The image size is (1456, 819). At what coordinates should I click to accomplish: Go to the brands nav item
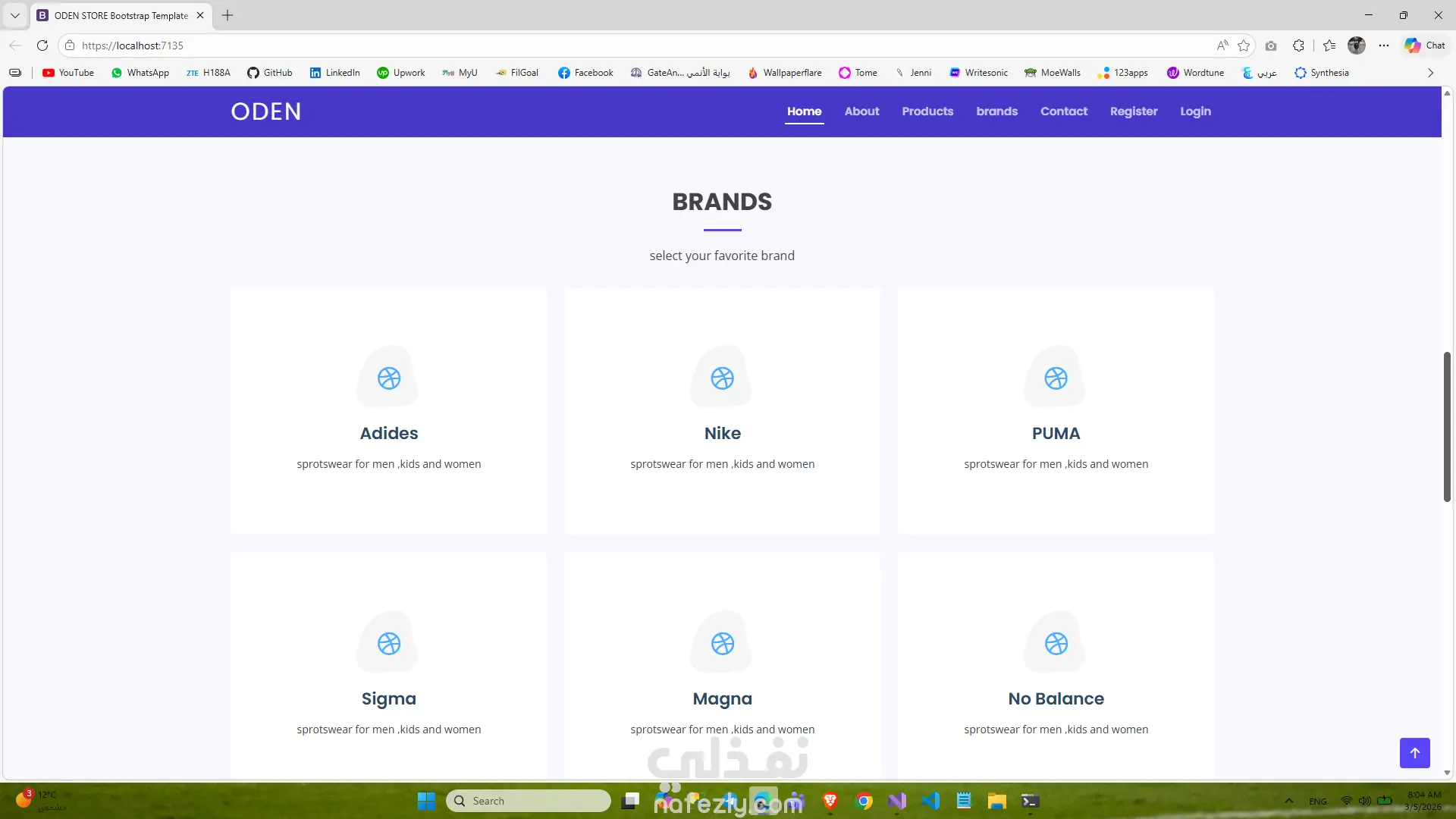point(996,111)
